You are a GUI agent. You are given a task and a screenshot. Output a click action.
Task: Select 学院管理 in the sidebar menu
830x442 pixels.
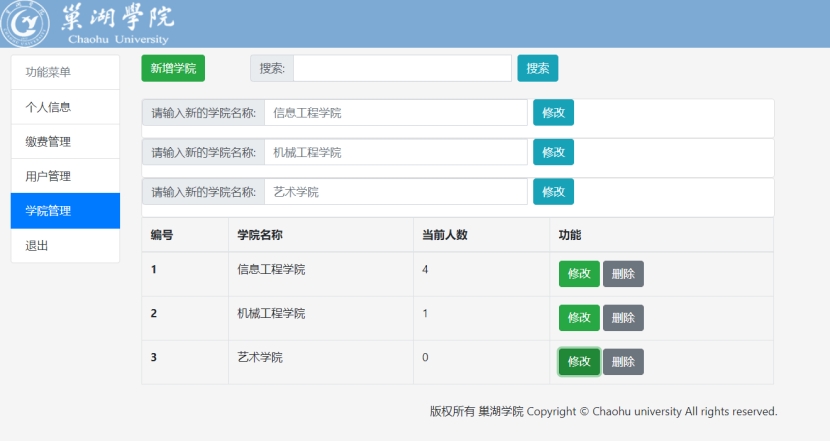65,211
